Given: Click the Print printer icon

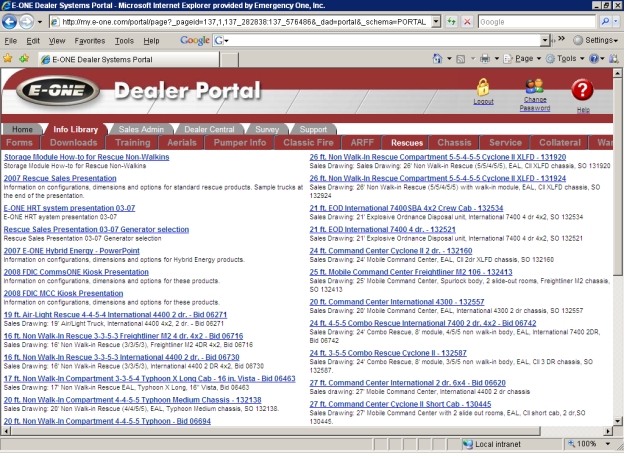Looking at the screenshot, I should [x=485, y=59].
